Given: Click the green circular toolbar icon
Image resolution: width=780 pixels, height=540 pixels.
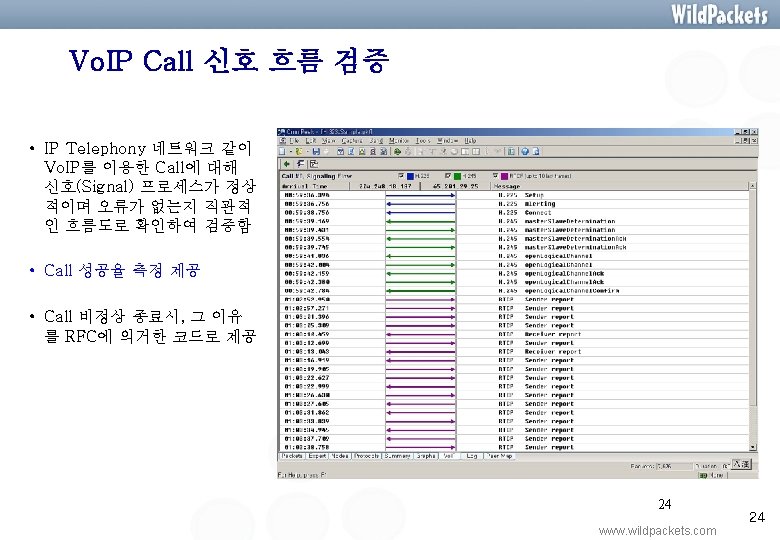Looking at the screenshot, I should pyautogui.click(x=397, y=152).
